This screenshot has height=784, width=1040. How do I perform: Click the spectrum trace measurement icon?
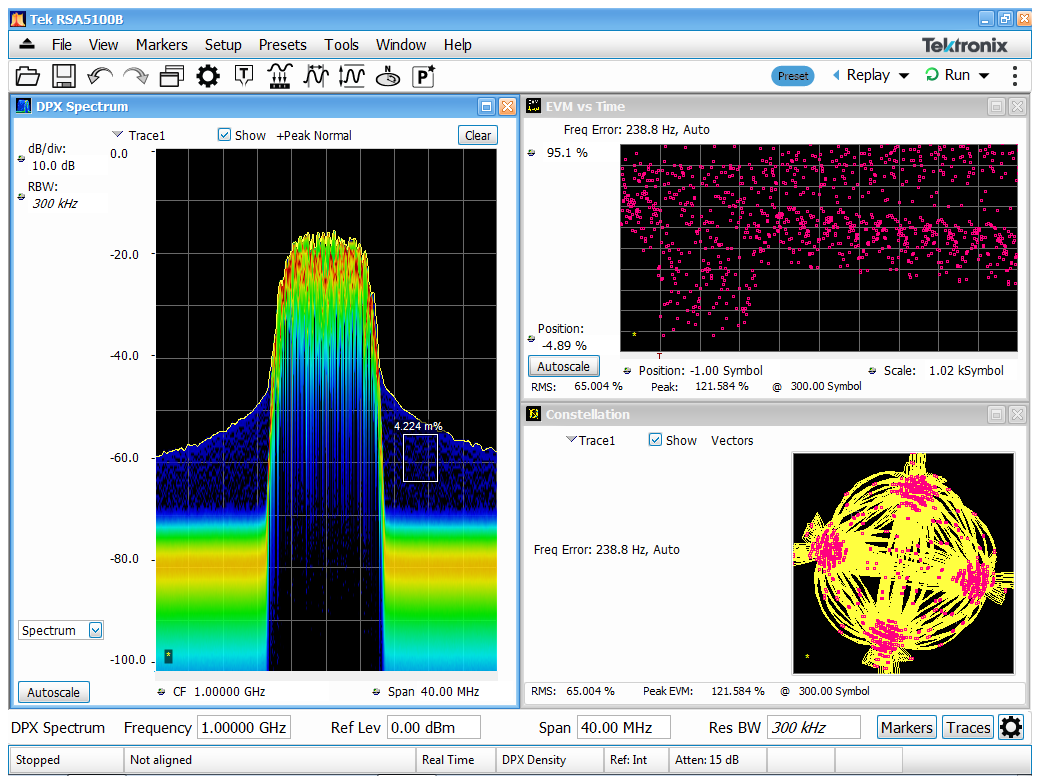point(279,75)
